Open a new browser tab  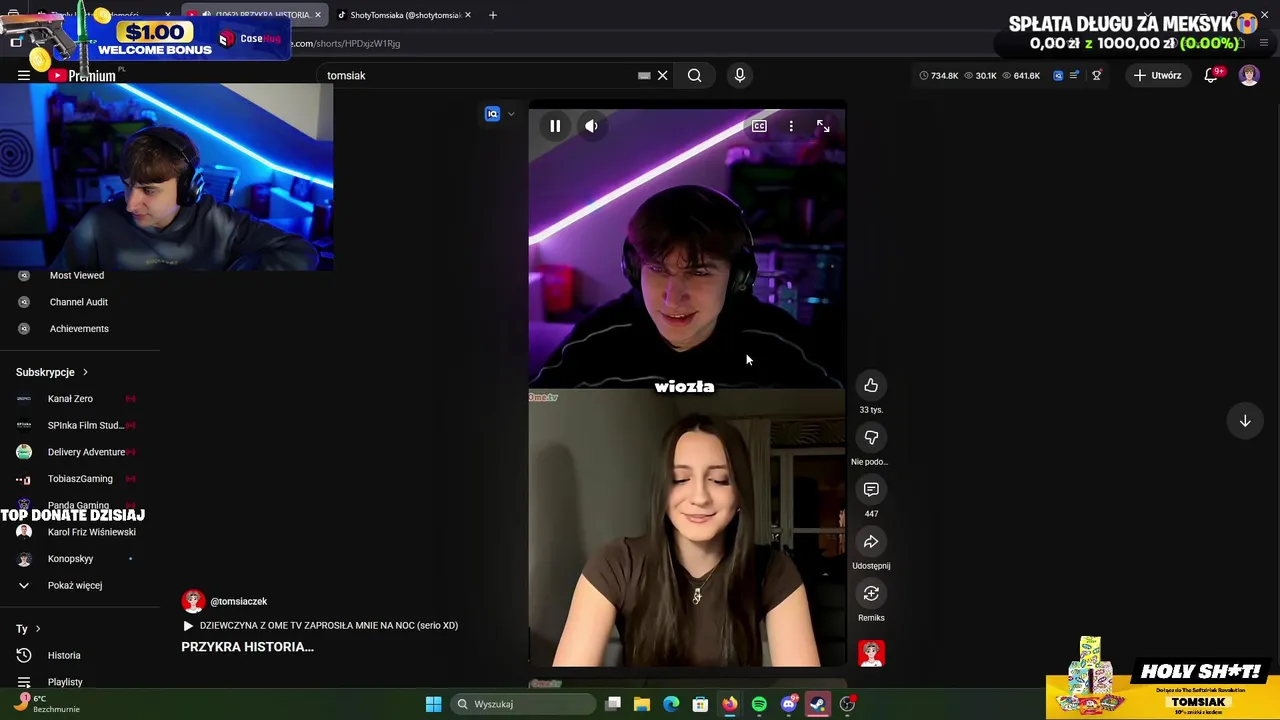click(x=493, y=15)
